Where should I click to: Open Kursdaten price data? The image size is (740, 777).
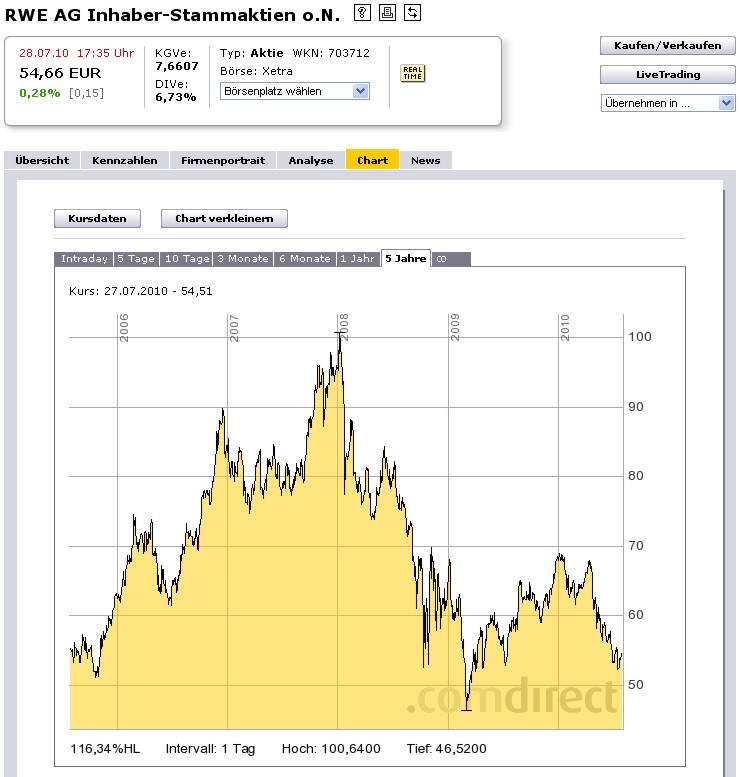[97, 218]
